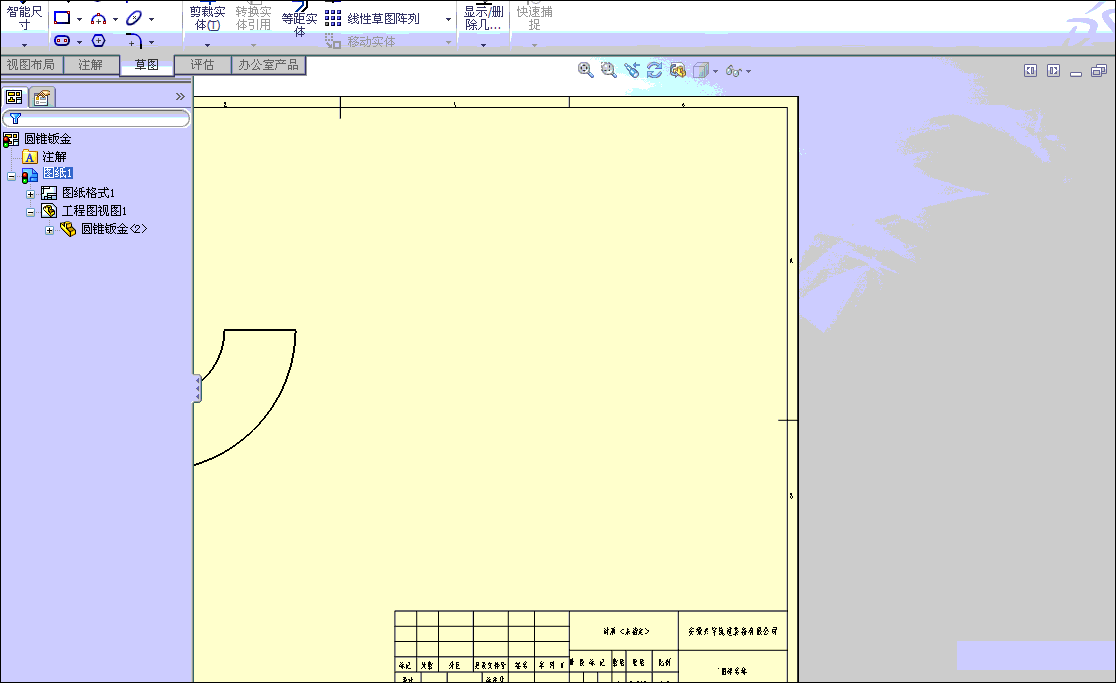
Task: Select the tangent arc sketch tool
Action: click(x=99, y=18)
